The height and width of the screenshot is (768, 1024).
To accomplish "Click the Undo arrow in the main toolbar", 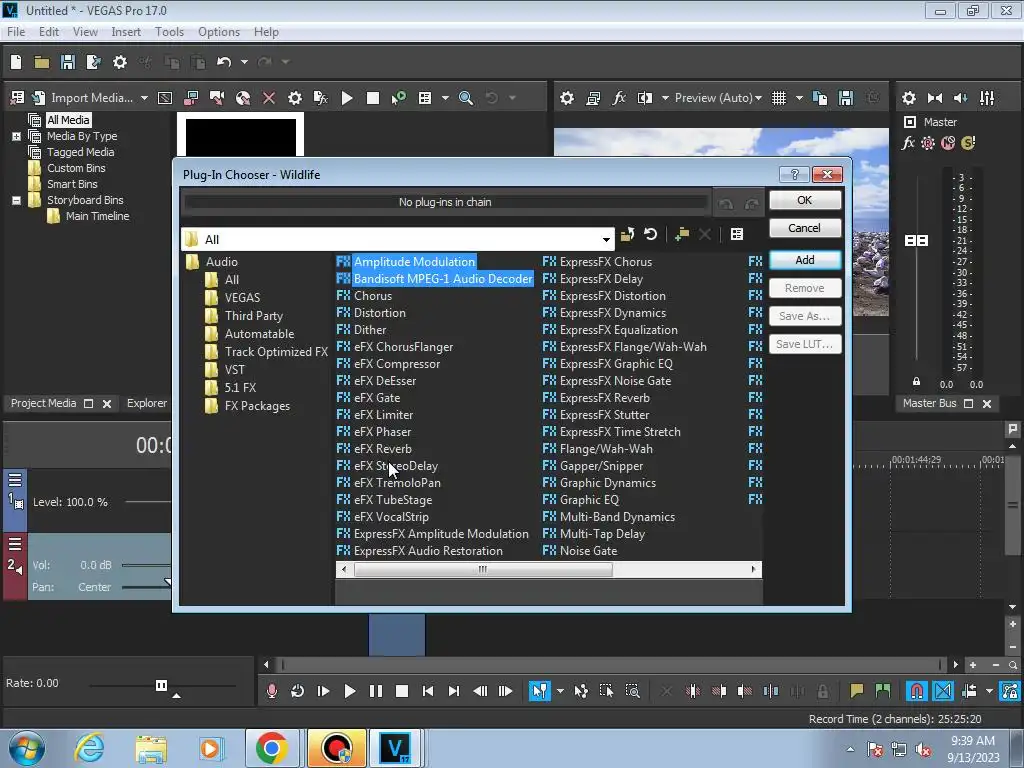I will click(x=224, y=62).
